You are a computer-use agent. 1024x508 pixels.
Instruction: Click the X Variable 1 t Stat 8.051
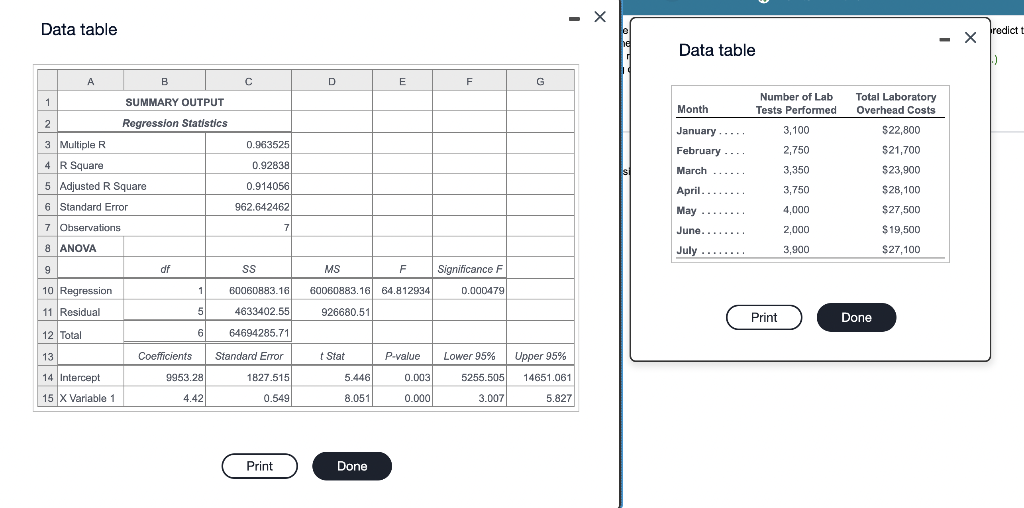[358, 398]
